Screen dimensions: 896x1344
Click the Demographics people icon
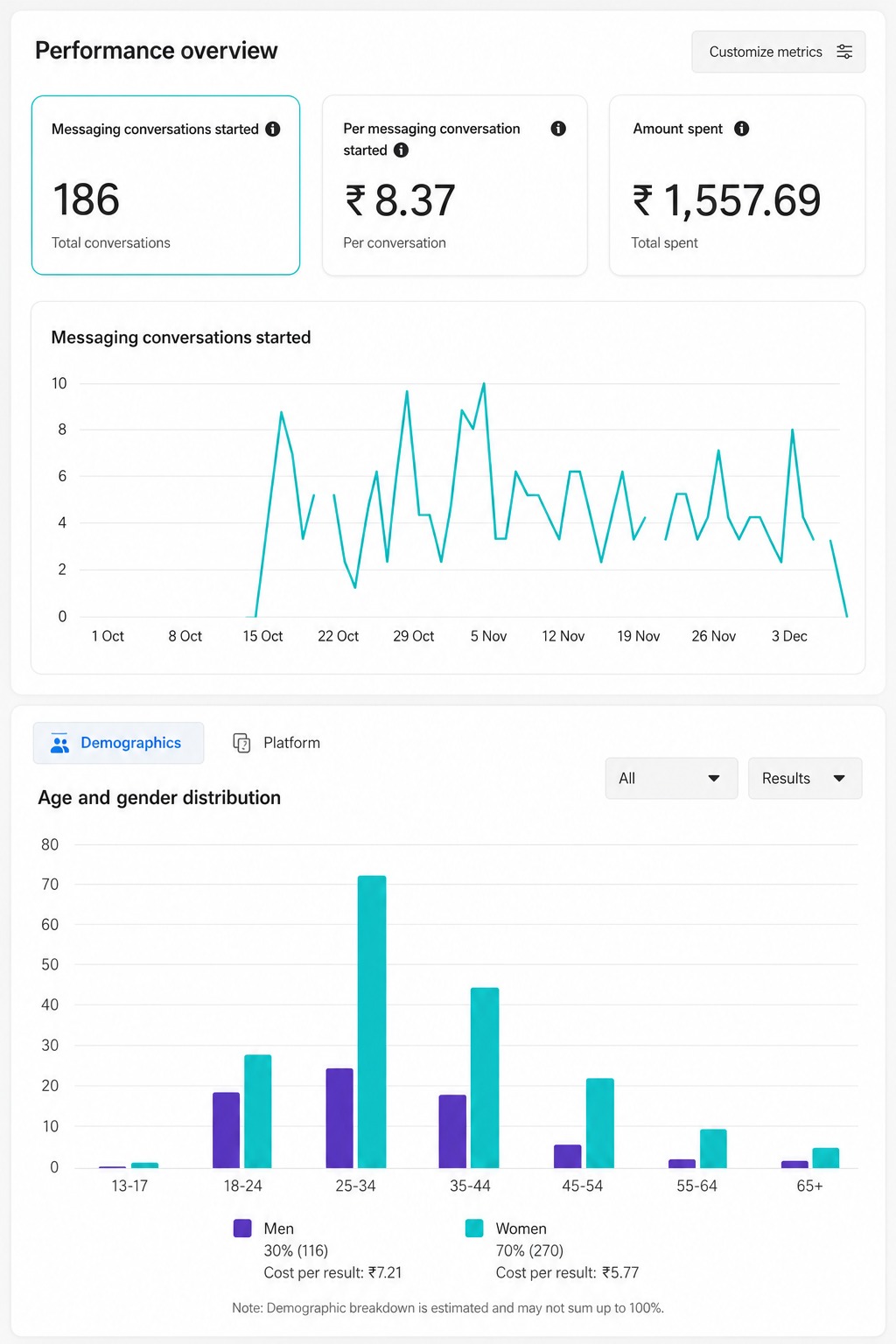click(x=59, y=743)
